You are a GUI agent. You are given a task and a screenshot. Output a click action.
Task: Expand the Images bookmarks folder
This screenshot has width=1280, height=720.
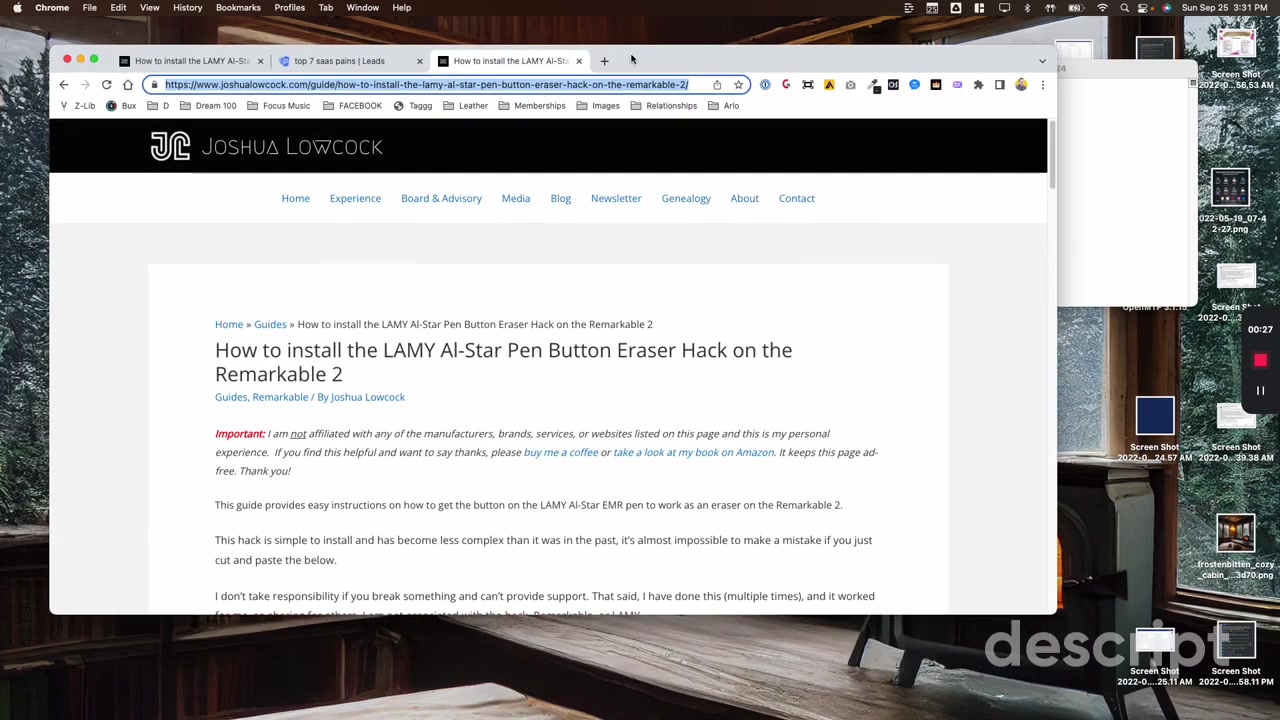coord(597,106)
